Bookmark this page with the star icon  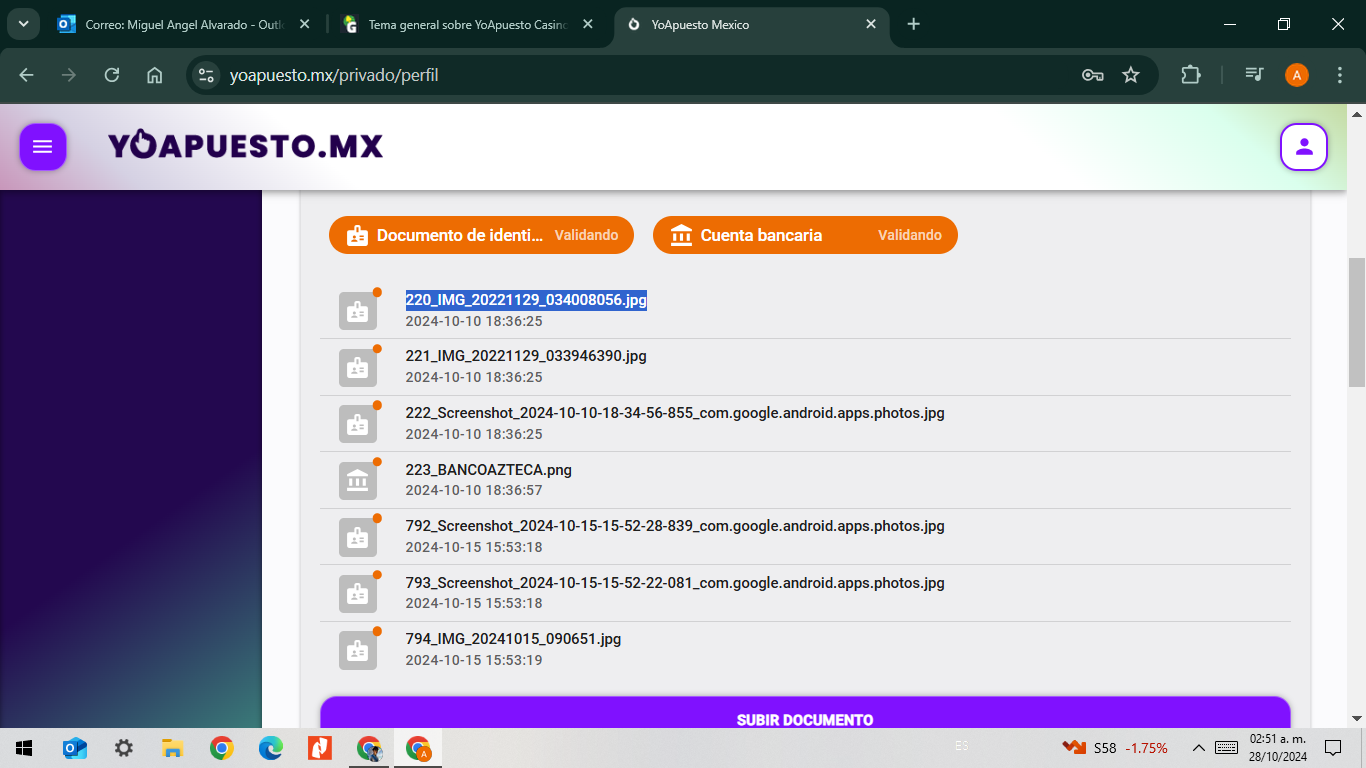click(x=1131, y=74)
